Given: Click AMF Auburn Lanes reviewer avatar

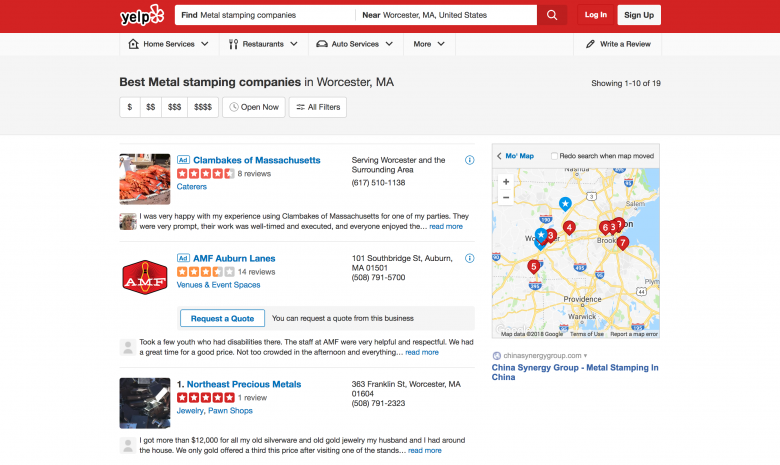Looking at the screenshot, I should point(128,347).
